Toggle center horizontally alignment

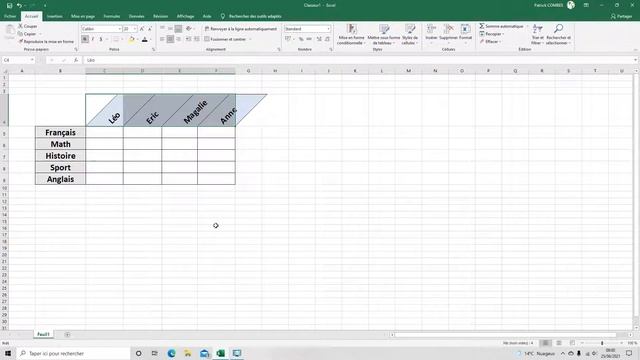pyautogui.click(x=170, y=39)
